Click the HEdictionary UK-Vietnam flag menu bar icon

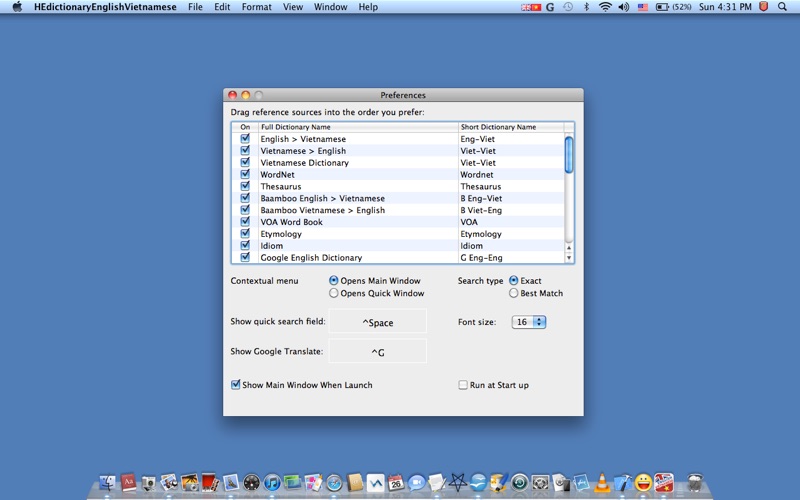(531, 7)
